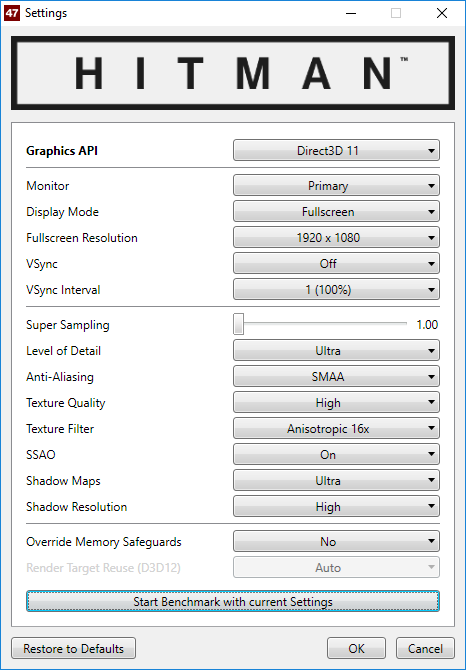This screenshot has height=670, width=466.
Task: Click the Texture Filter label
Action: [x=60, y=429]
